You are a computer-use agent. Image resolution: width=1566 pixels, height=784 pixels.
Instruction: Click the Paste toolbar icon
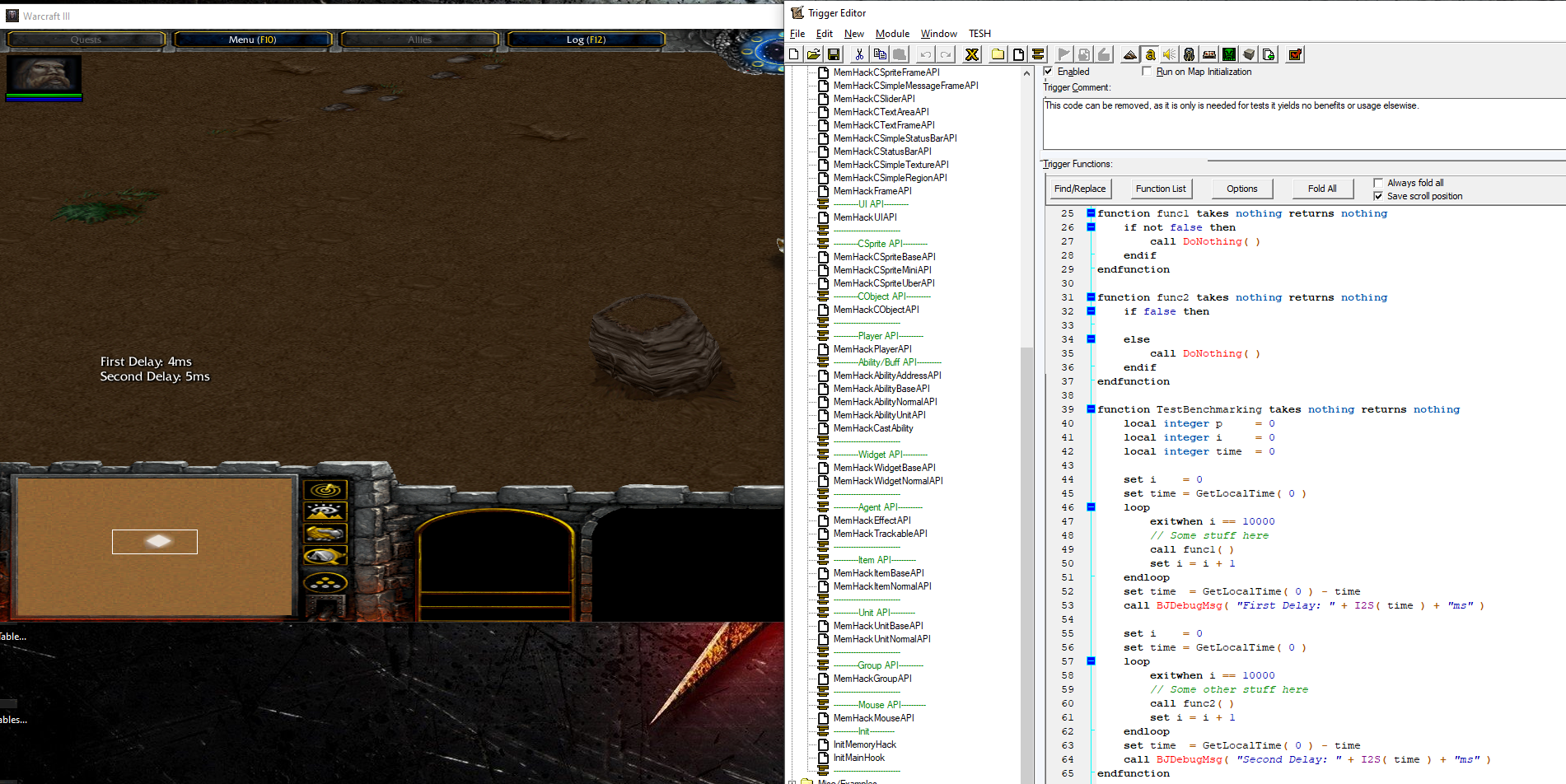[900, 54]
